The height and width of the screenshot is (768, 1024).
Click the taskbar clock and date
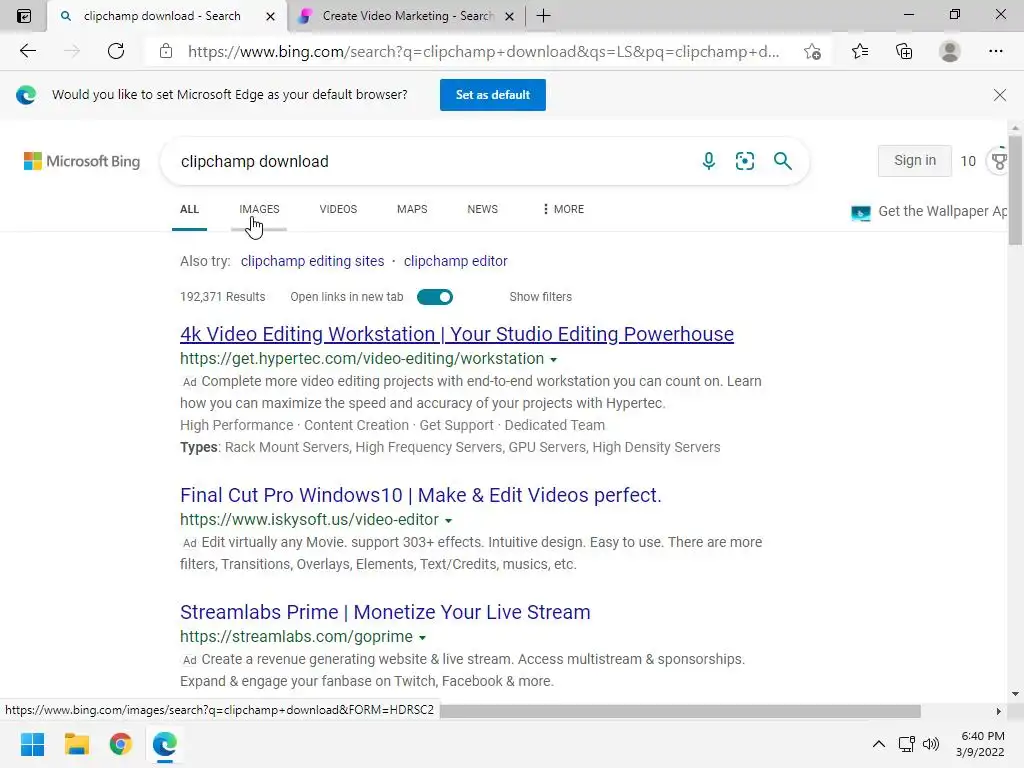(x=982, y=744)
